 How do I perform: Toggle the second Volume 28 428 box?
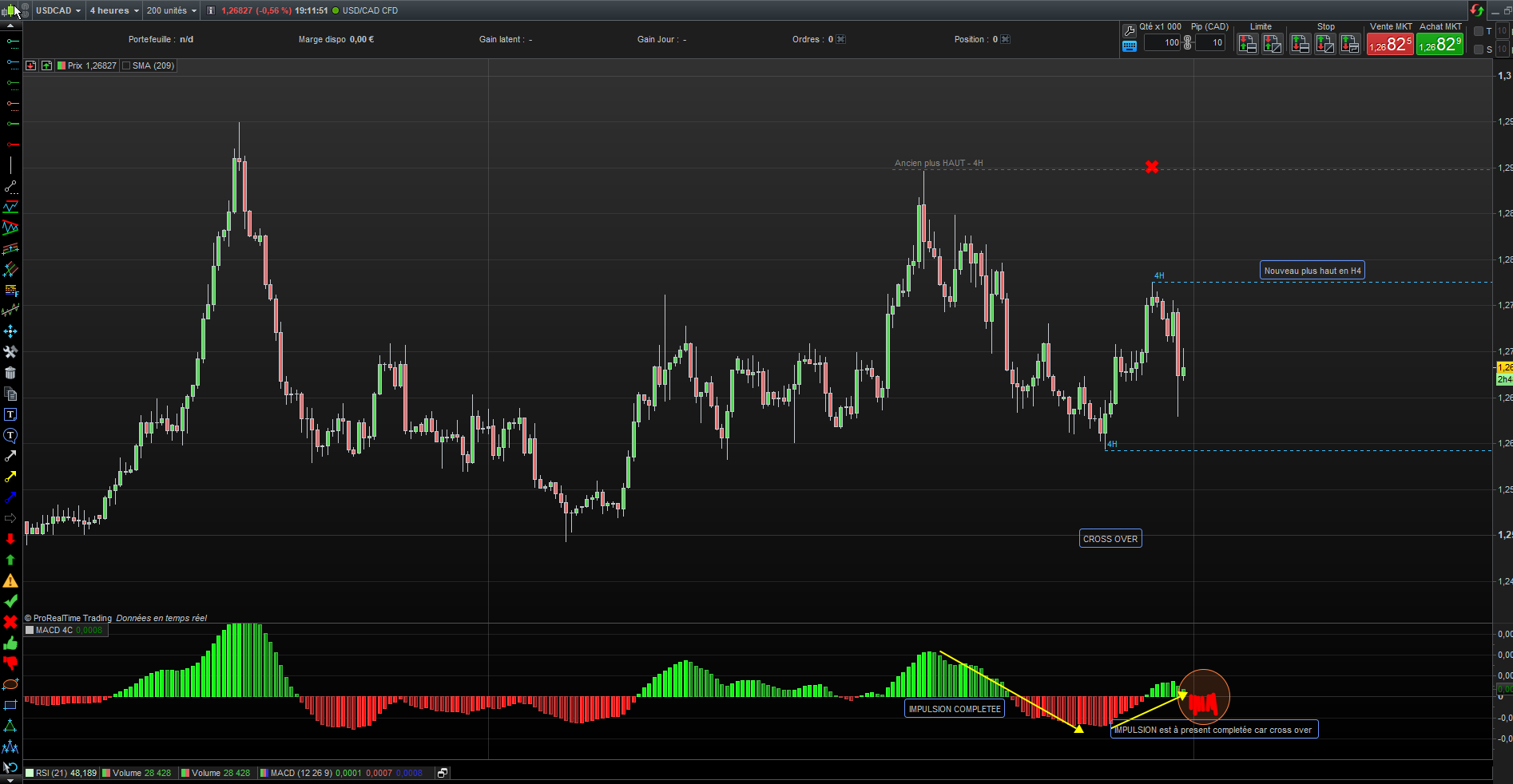coord(185,773)
